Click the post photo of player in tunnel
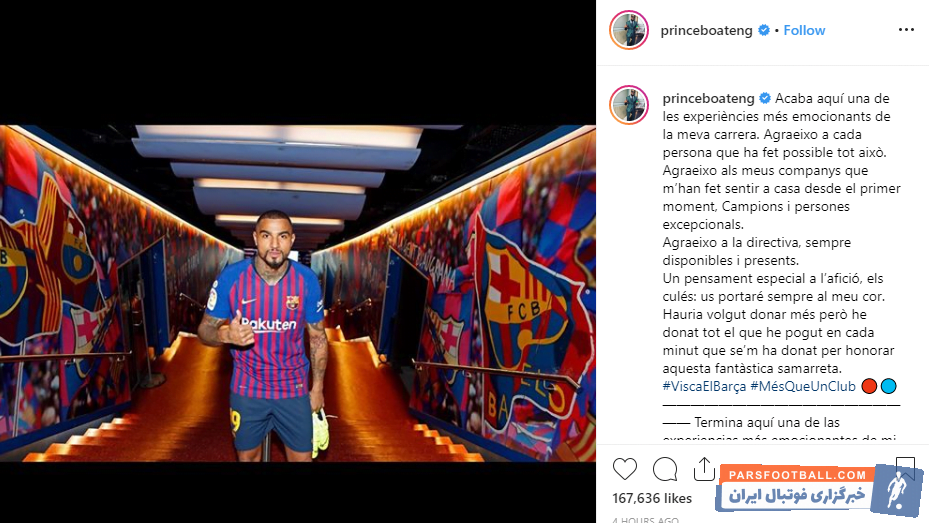 coord(297,293)
